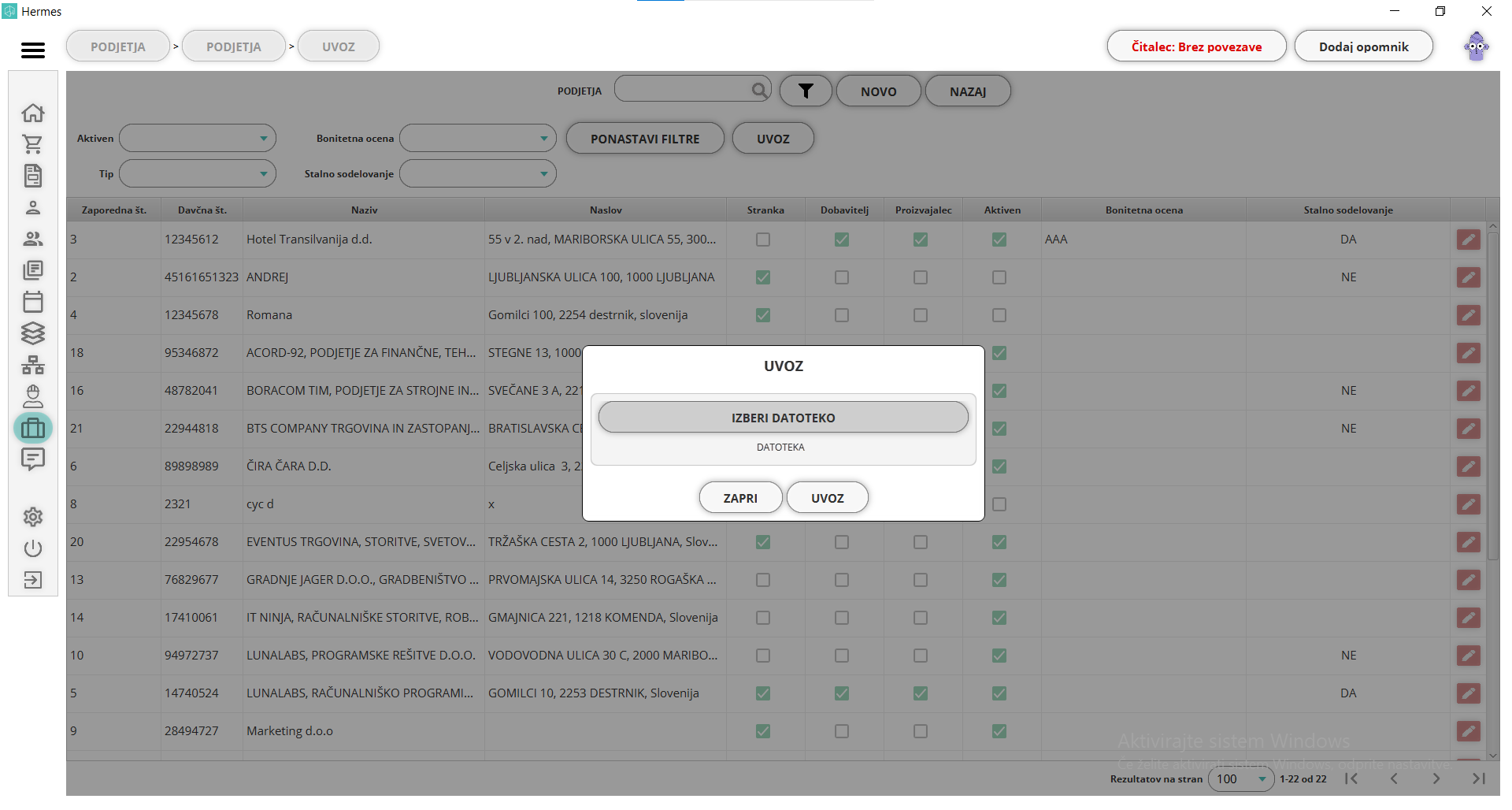Click PONASTAVI FILTRE button

click(x=645, y=139)
